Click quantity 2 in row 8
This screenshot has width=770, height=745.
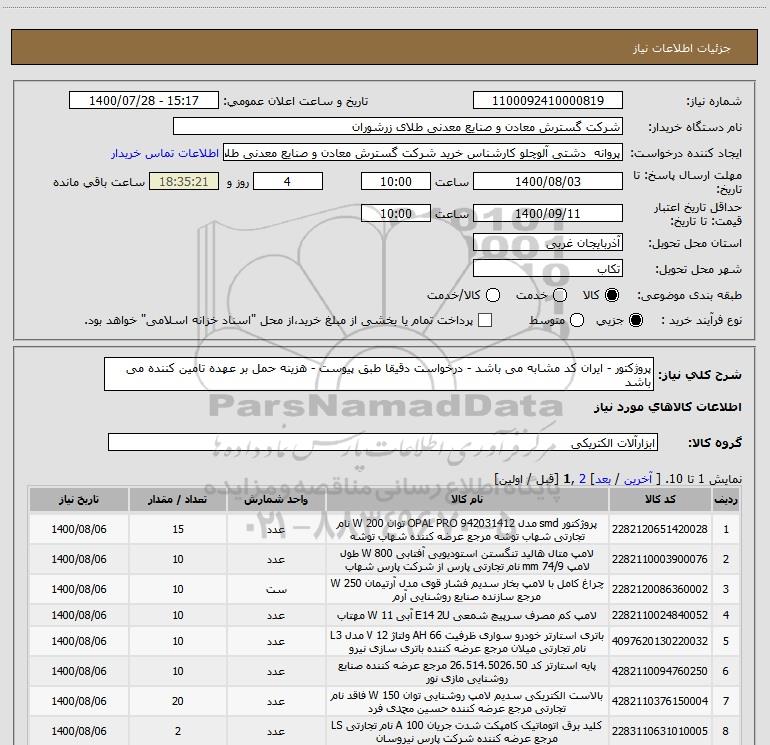point(178,731)
